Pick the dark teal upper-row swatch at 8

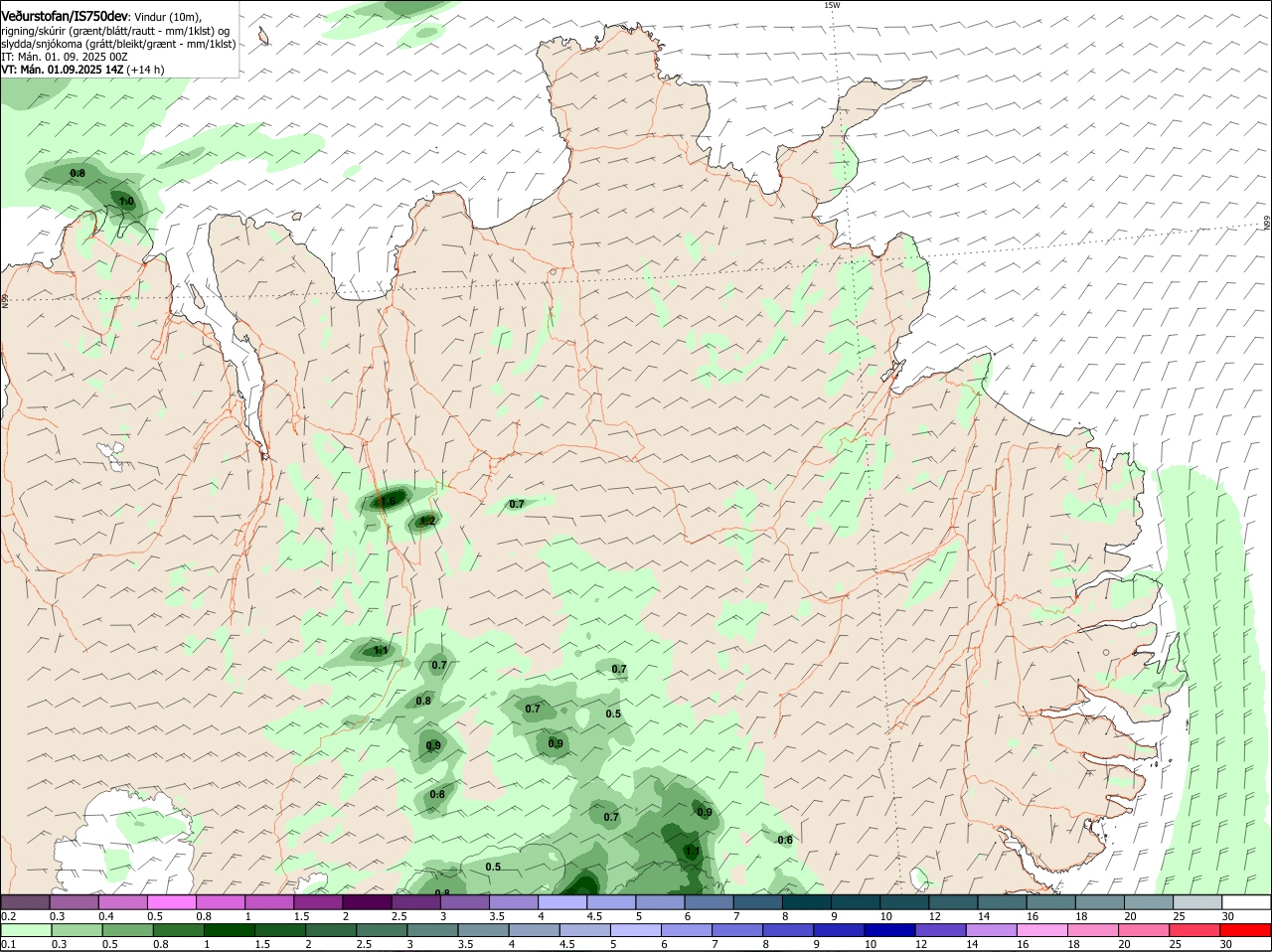[x=807, y=901]
